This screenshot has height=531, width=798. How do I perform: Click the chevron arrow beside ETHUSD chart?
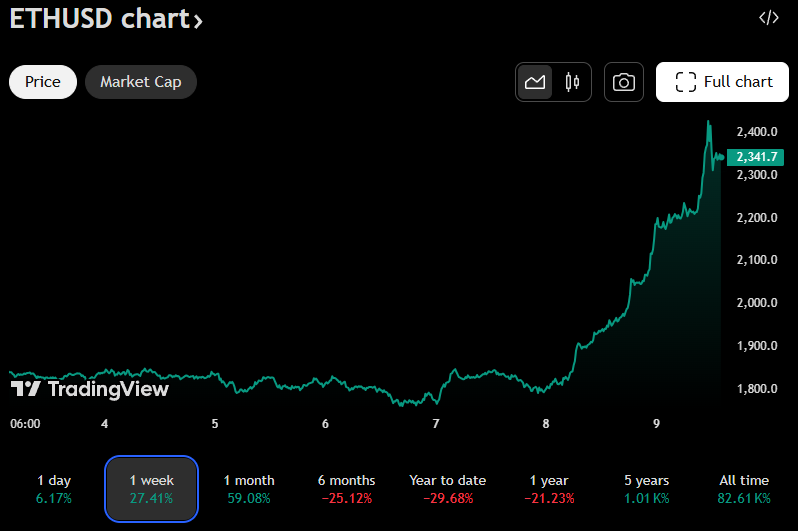point(197,20)
